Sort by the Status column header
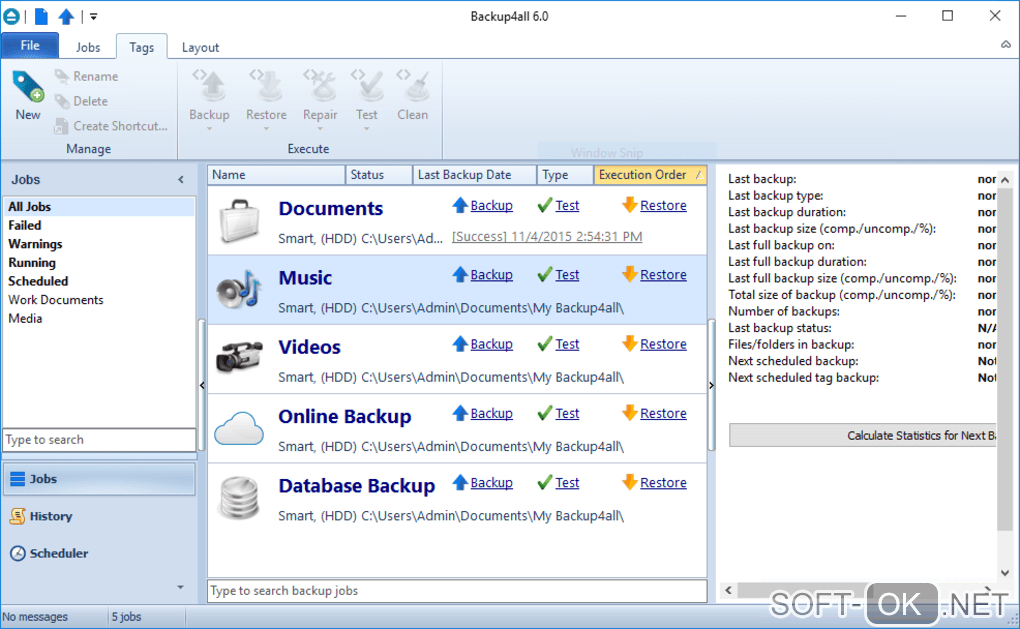The height and width of the screenshot is (629, 1020). (379, 175)
